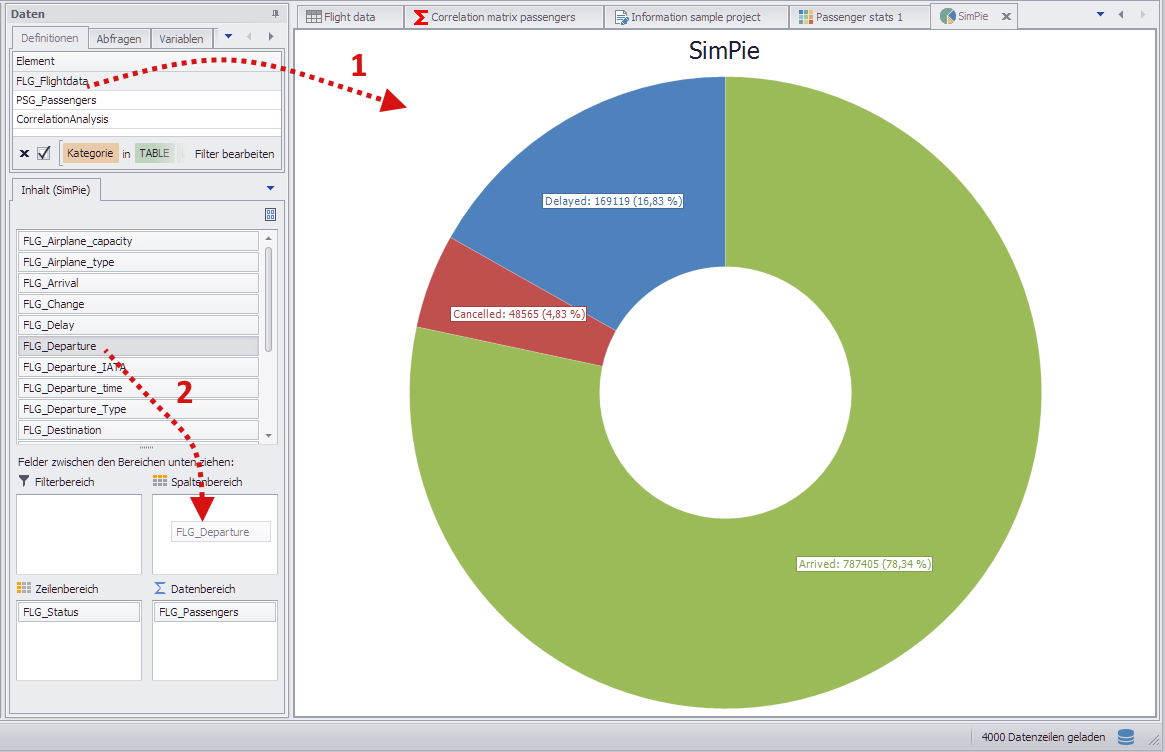The height and width of the screenshot is (752, 1165).
Task: Switch to the Abfragen tab
Action: [119, 39]
